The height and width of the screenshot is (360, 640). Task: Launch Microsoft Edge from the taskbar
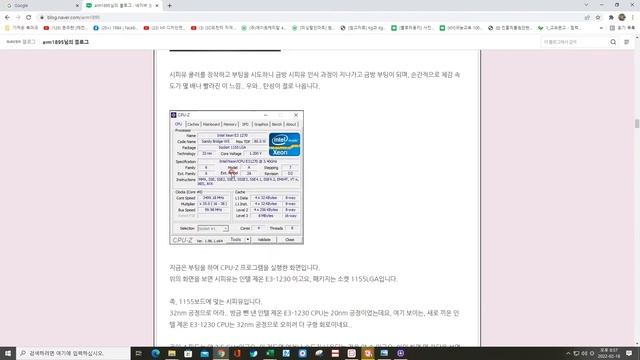click(156, 353)
